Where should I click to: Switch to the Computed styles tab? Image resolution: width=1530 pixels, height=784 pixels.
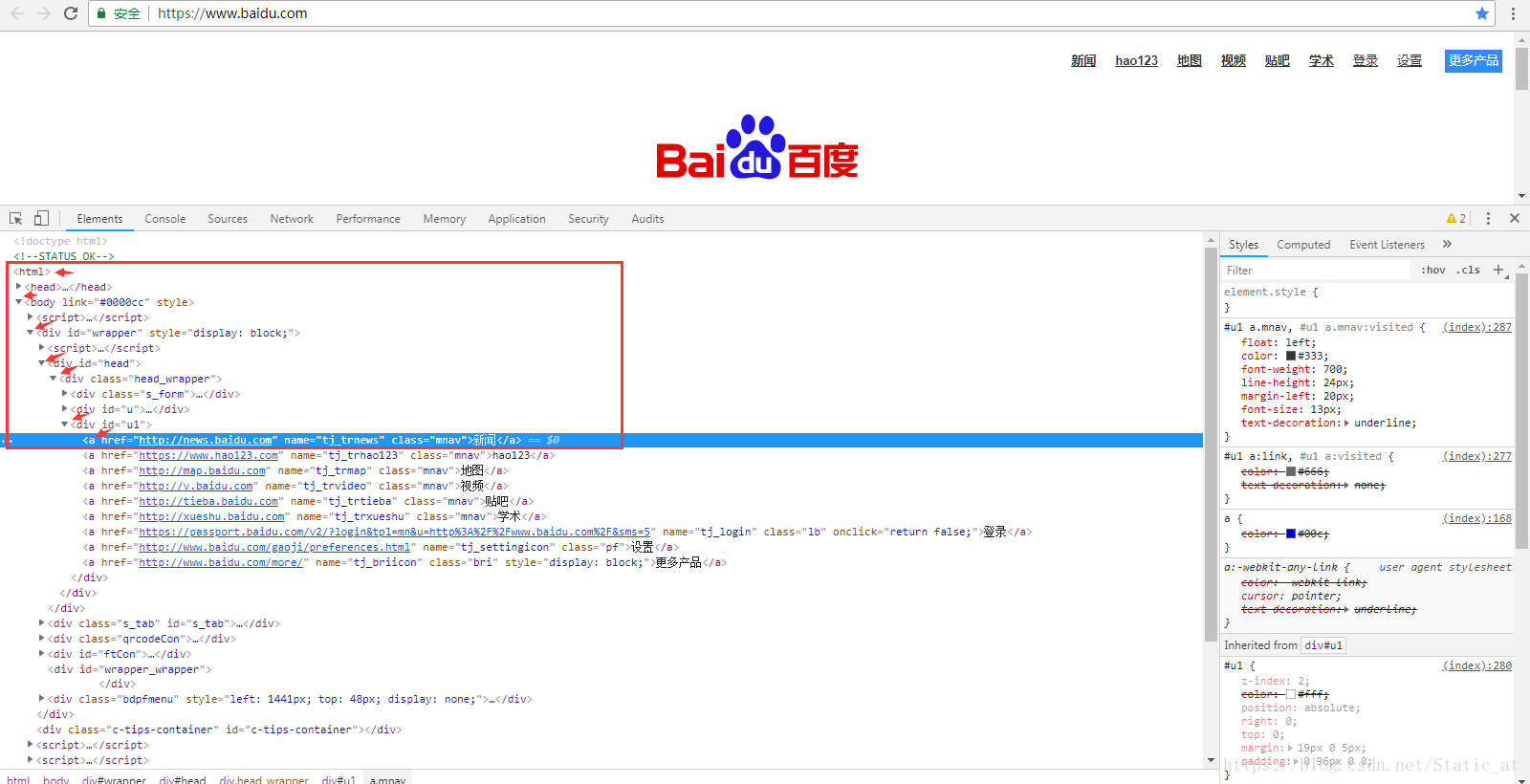point(1303,245)
